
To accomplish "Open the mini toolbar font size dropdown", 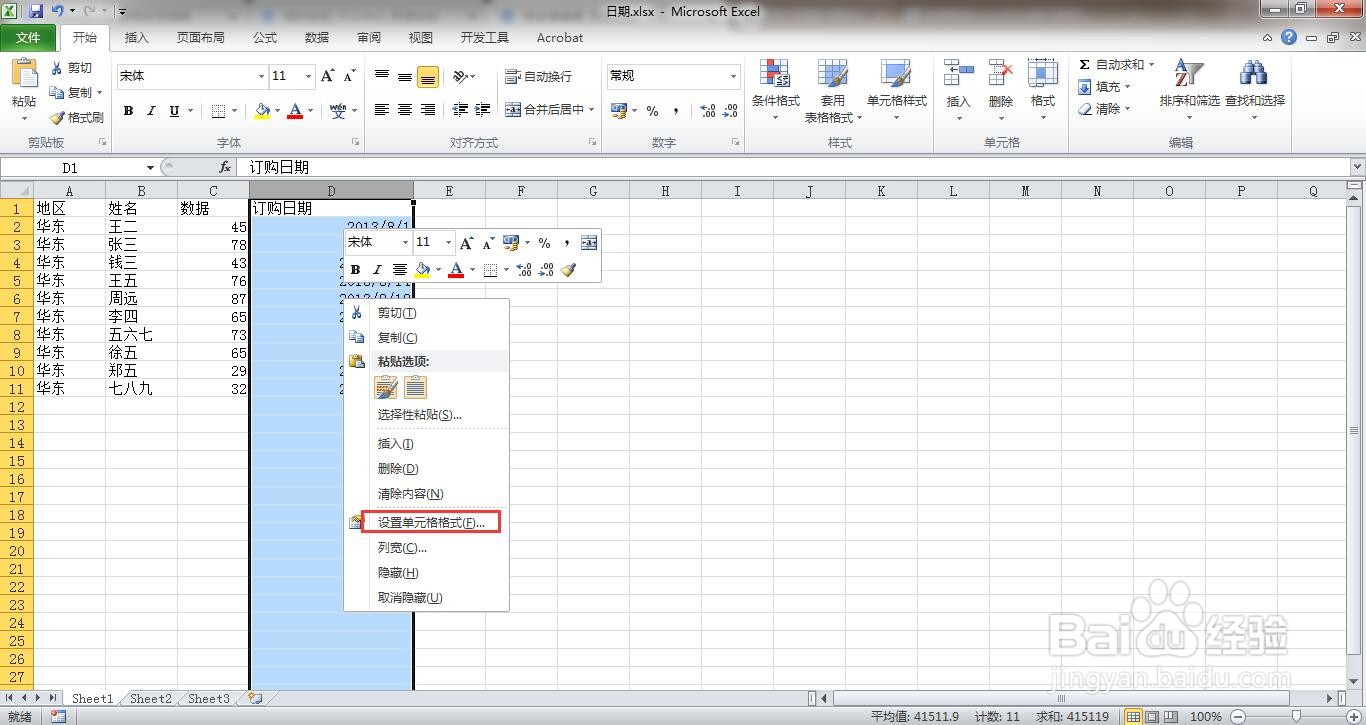I will pyautogui.click(x=448, y=242).
